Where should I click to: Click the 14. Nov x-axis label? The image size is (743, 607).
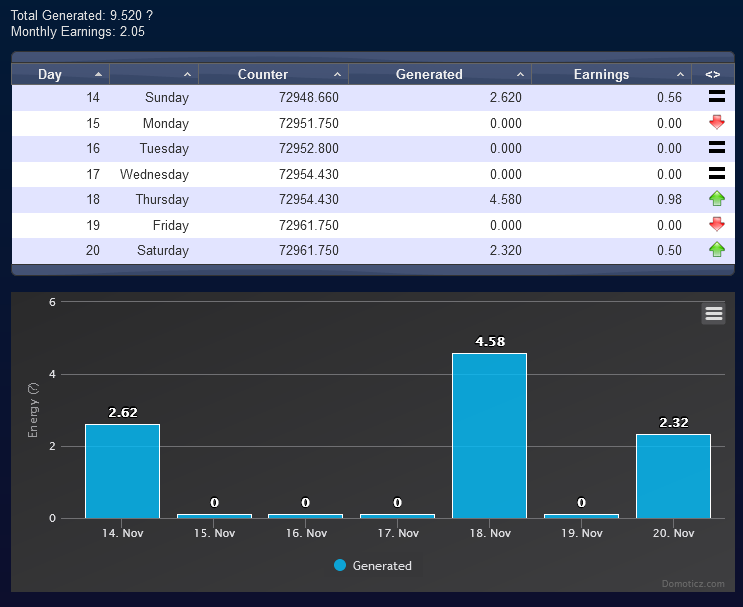tap(123, 533)
